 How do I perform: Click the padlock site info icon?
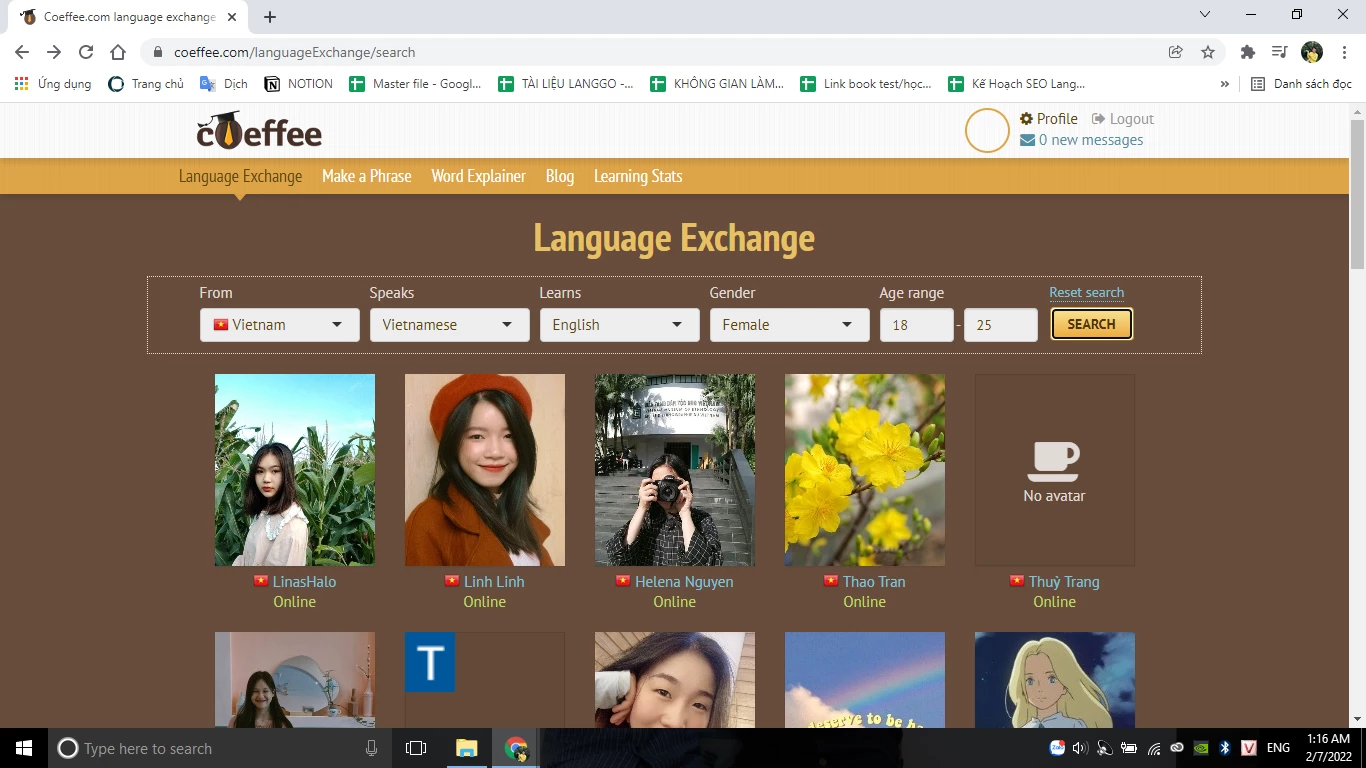[x=157, y=52]
